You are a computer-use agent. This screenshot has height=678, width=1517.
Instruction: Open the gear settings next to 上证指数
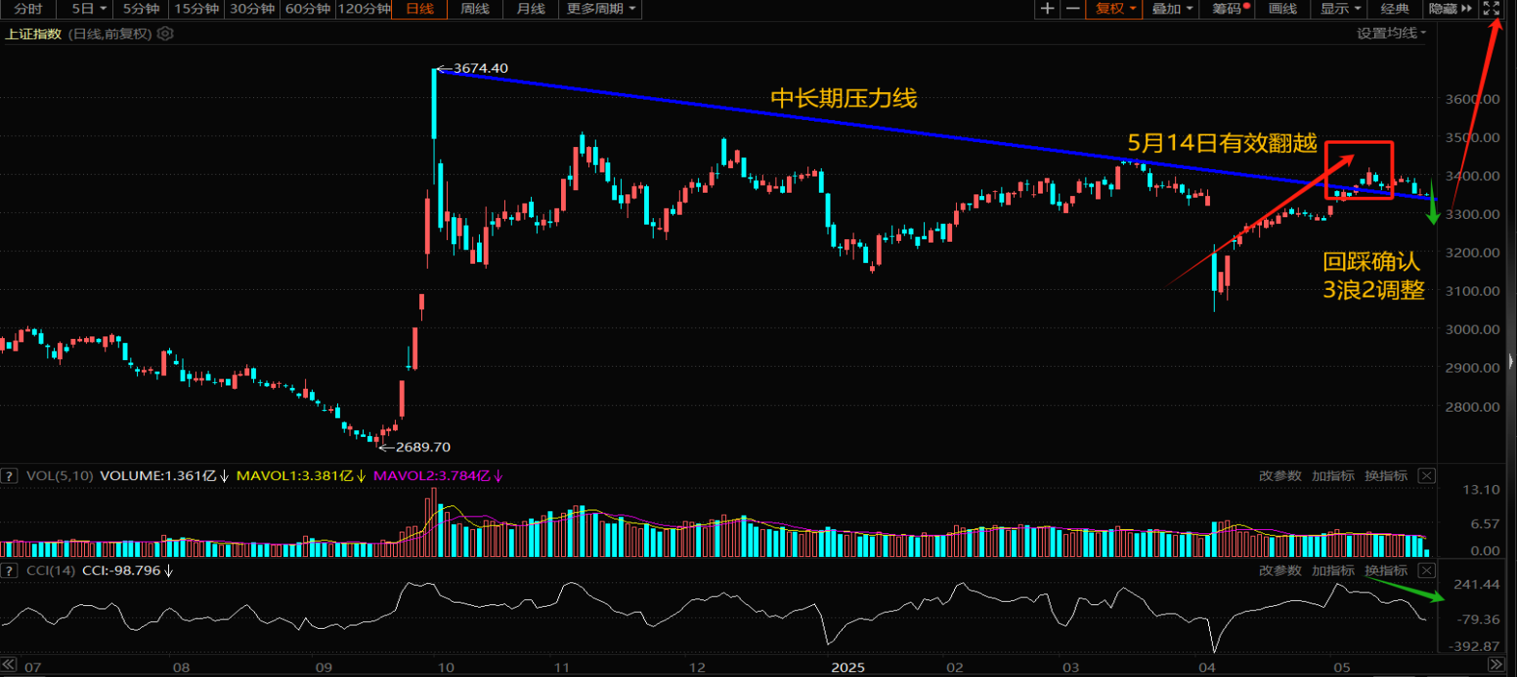(166, 33)
